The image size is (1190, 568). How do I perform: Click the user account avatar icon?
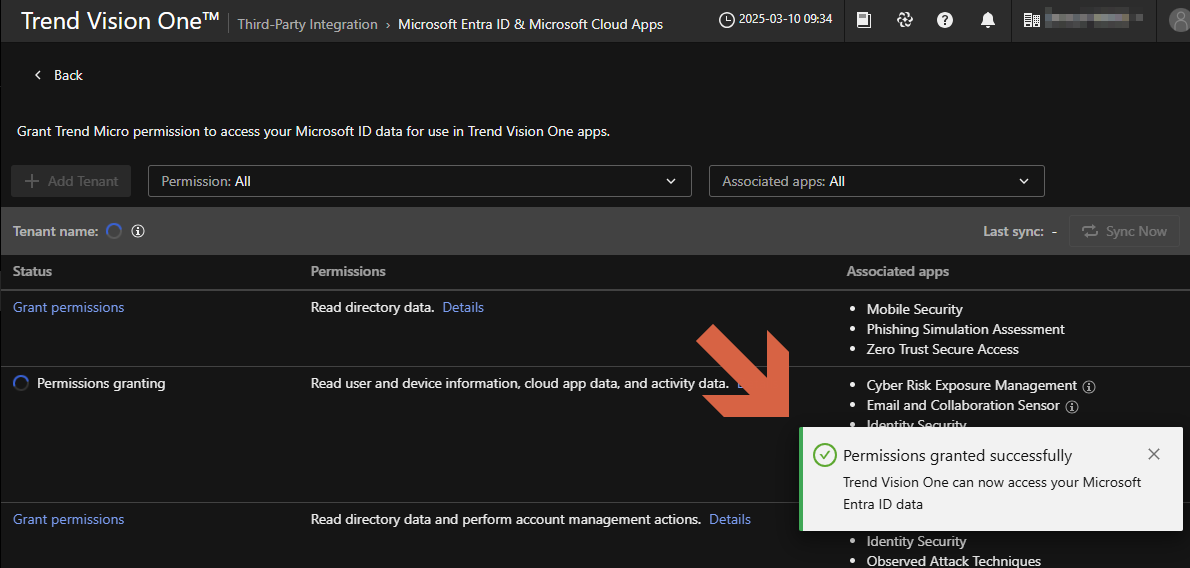pyautogui.click(x=1178, y=20)
